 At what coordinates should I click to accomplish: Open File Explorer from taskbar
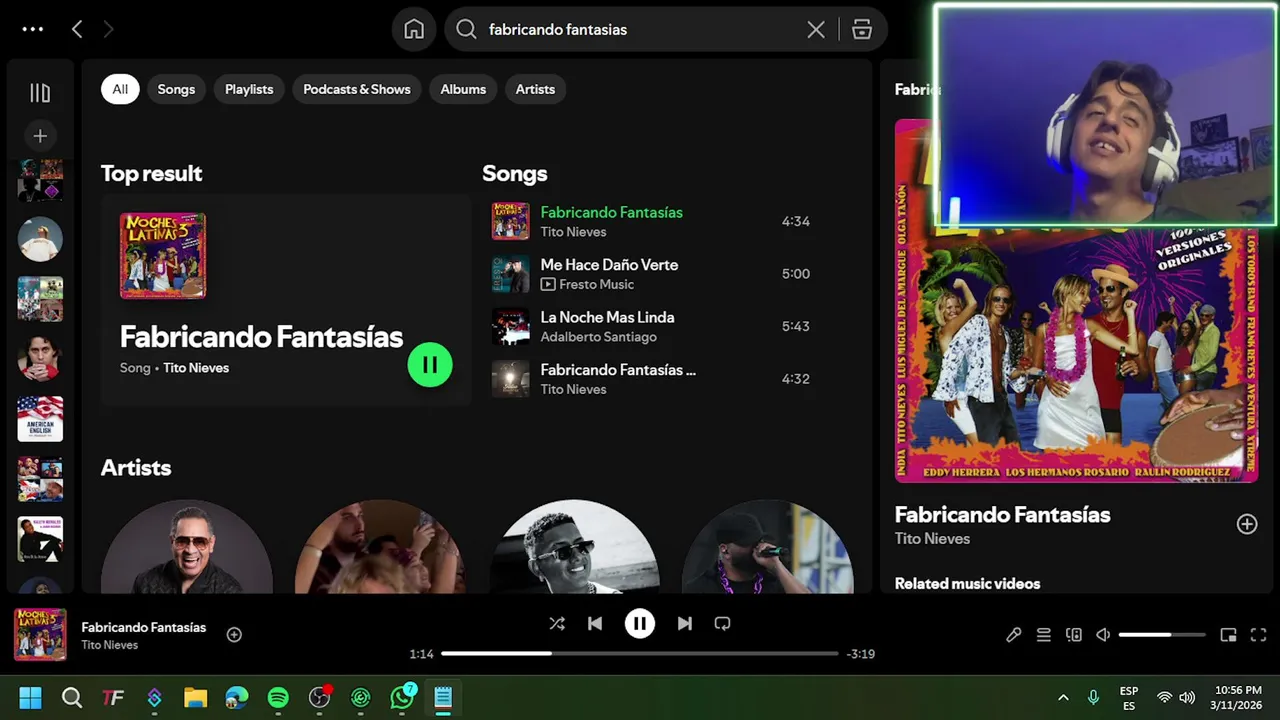pos(195,697)
